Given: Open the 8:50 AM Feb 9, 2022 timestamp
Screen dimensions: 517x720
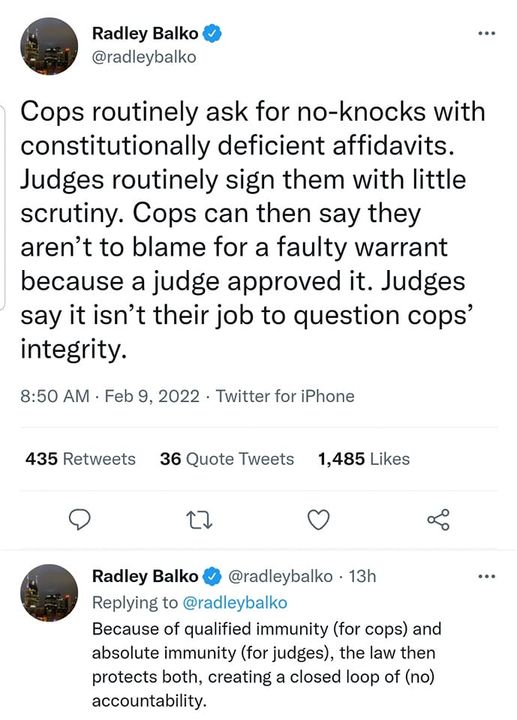Looking at the screenshot, I should pyautogui.click(x=110, y=396).
